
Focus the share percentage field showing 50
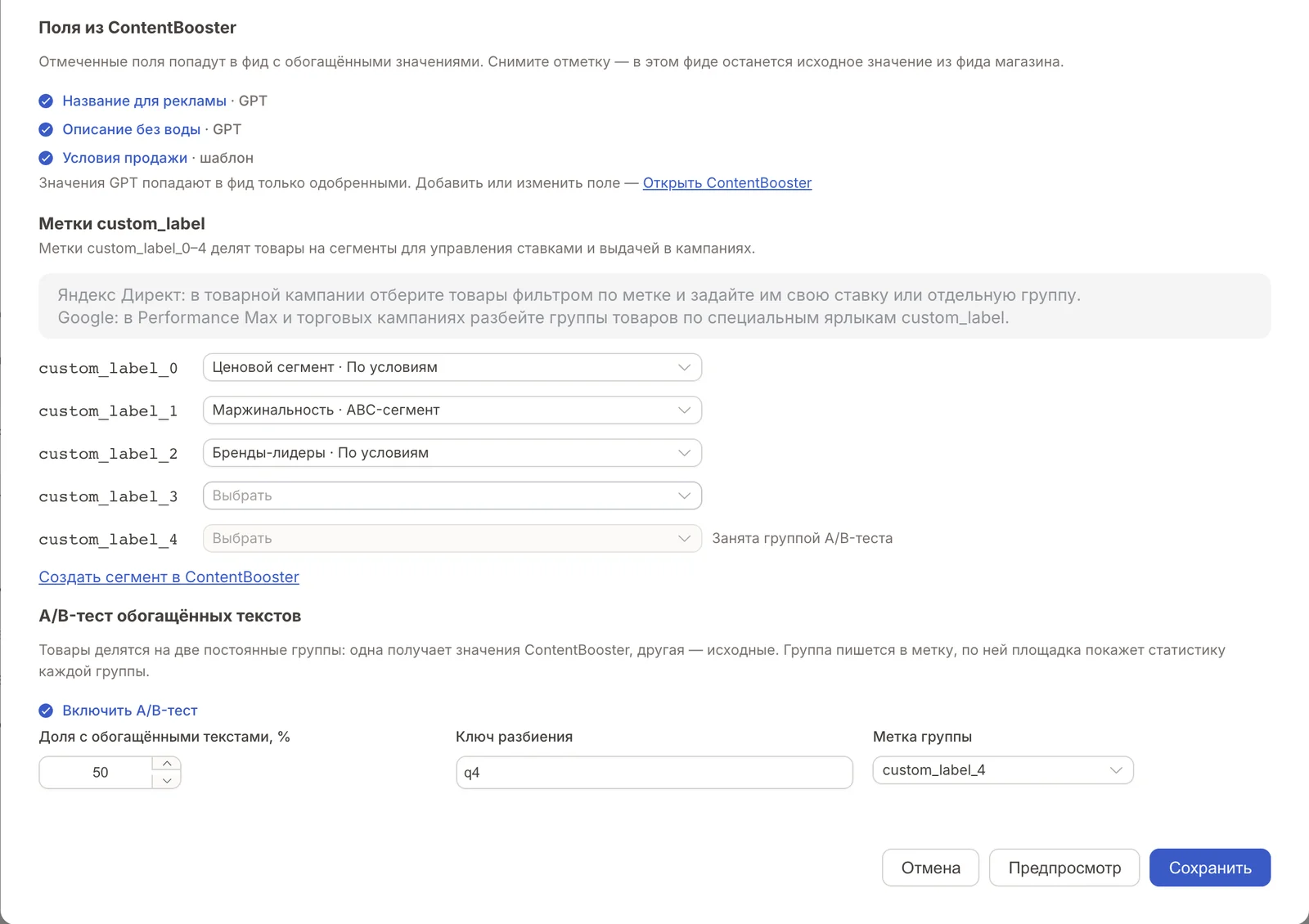coord(97,773)
